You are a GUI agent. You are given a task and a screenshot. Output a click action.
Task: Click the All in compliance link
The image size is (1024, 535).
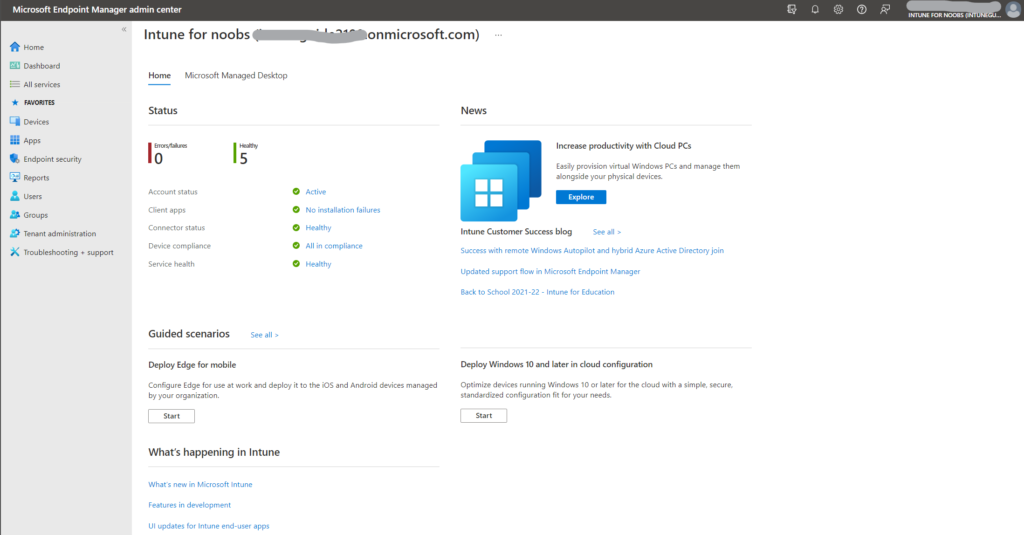(x=334, y=246)
